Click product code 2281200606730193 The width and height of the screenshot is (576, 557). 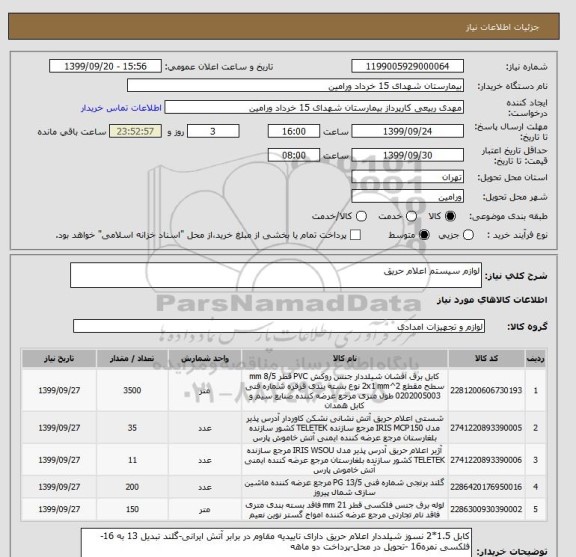coord(486,391)
